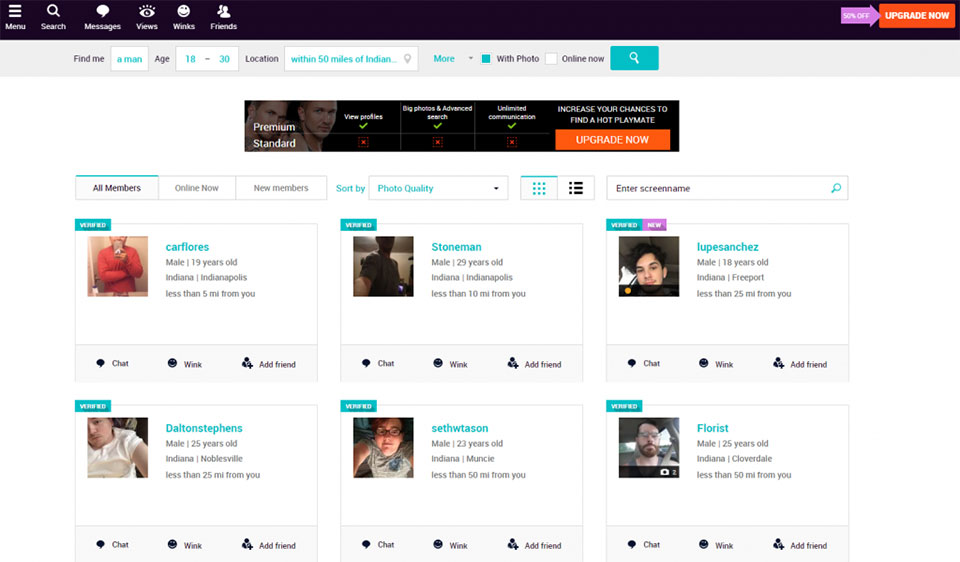The height and width of the screenshot is (562, 960).
Task: Open Messages from the top bar
Action: click(x=102, y=12)
